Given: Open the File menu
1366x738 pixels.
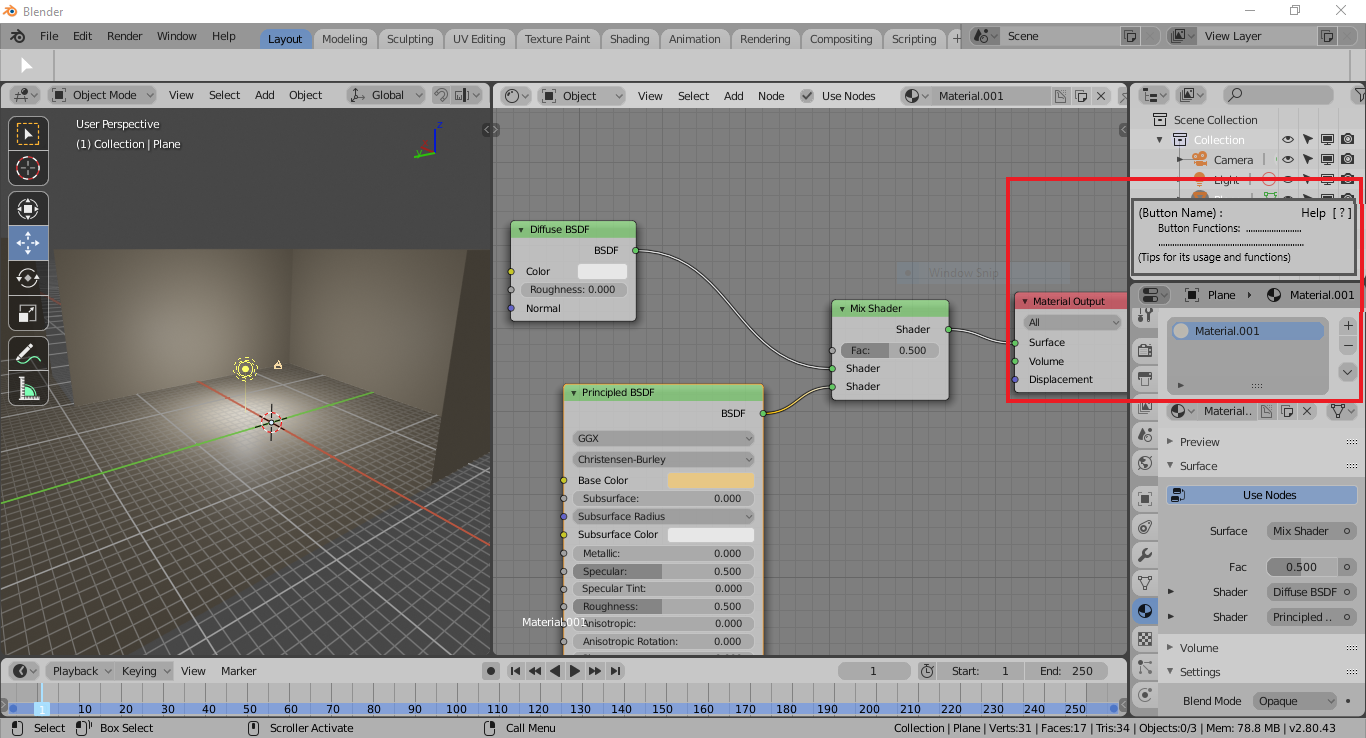Looking at the screenshot, I should coord(49,36).
